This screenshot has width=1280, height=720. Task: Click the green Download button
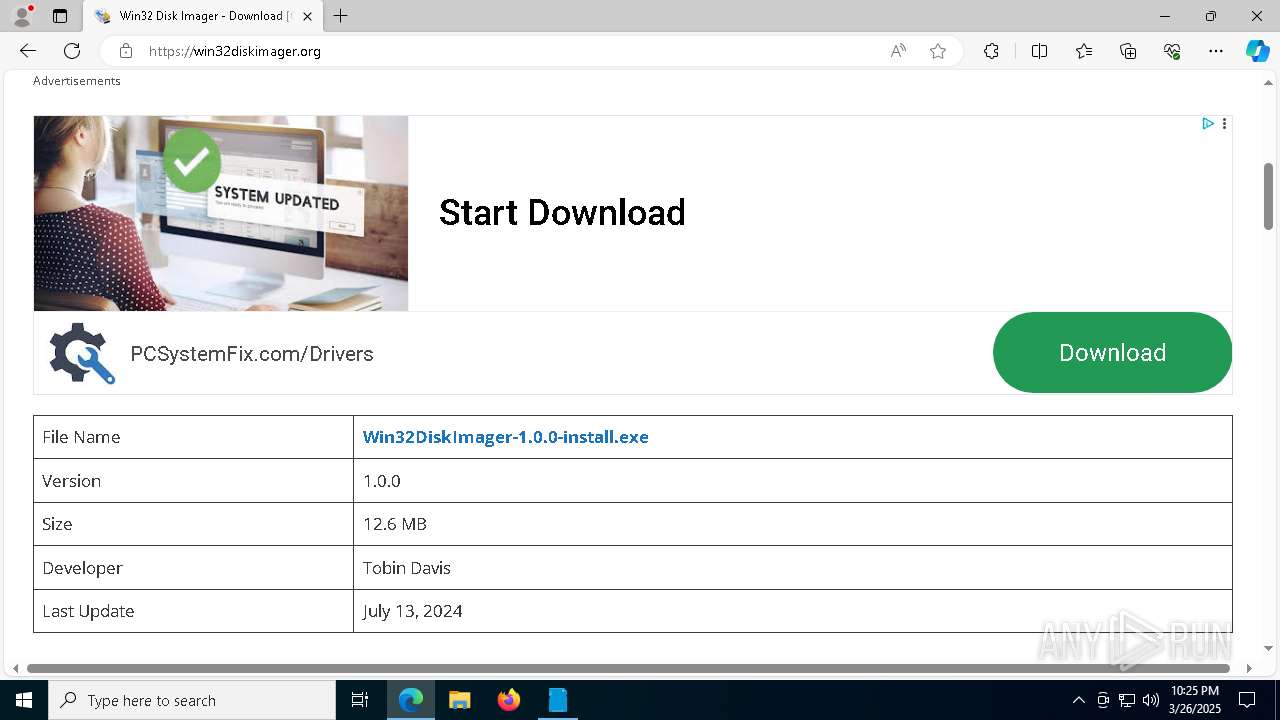tap(1112, 352)
